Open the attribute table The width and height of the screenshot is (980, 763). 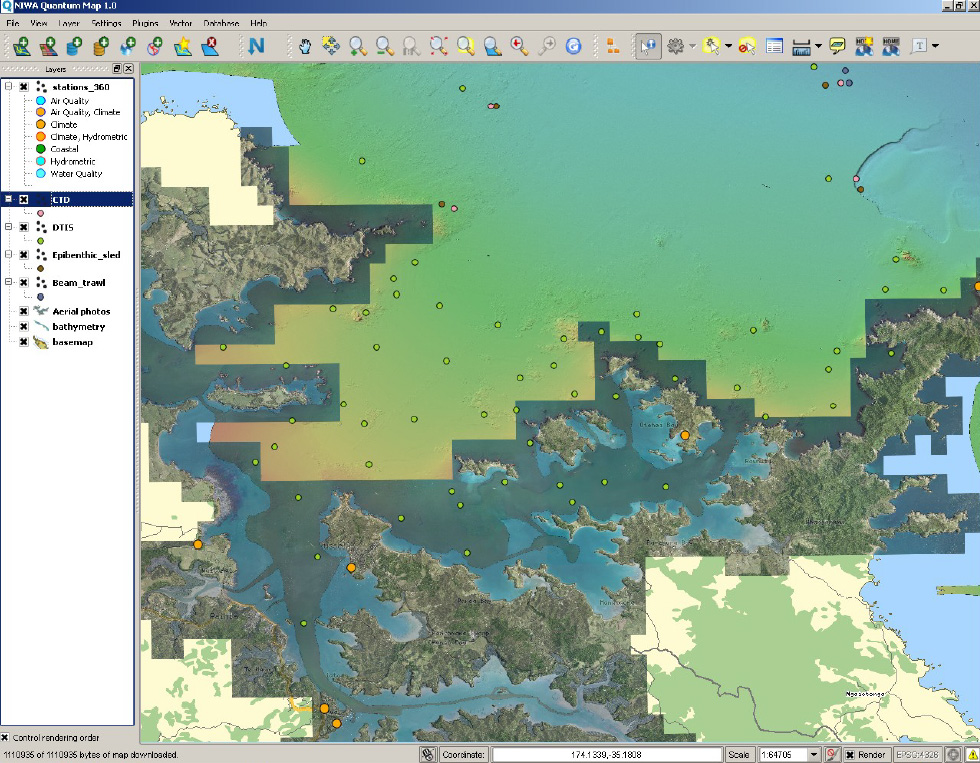tap(774, 45)
